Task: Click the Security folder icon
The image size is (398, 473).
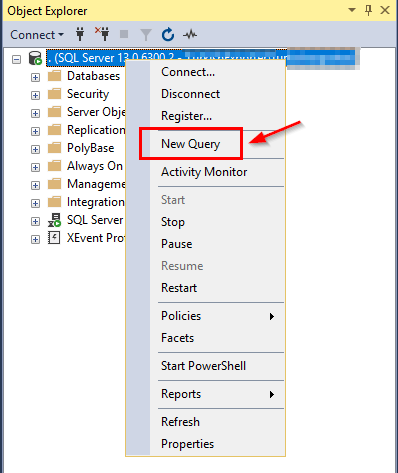Action: point(55,94)
